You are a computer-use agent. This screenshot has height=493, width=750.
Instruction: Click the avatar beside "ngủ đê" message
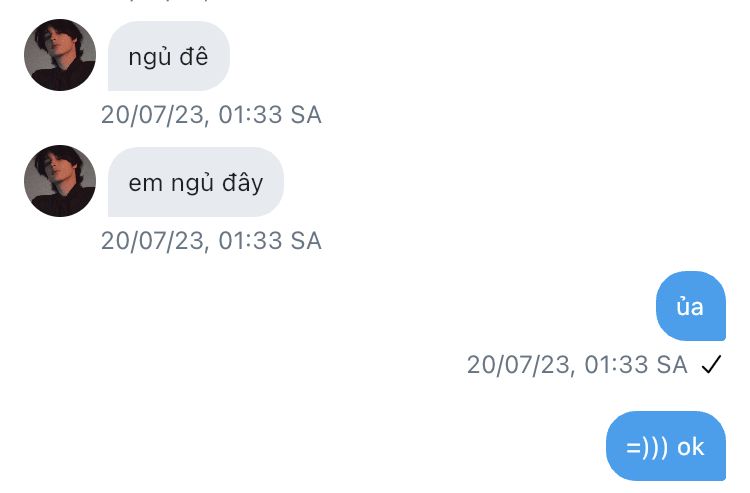(x=60, y=55)
